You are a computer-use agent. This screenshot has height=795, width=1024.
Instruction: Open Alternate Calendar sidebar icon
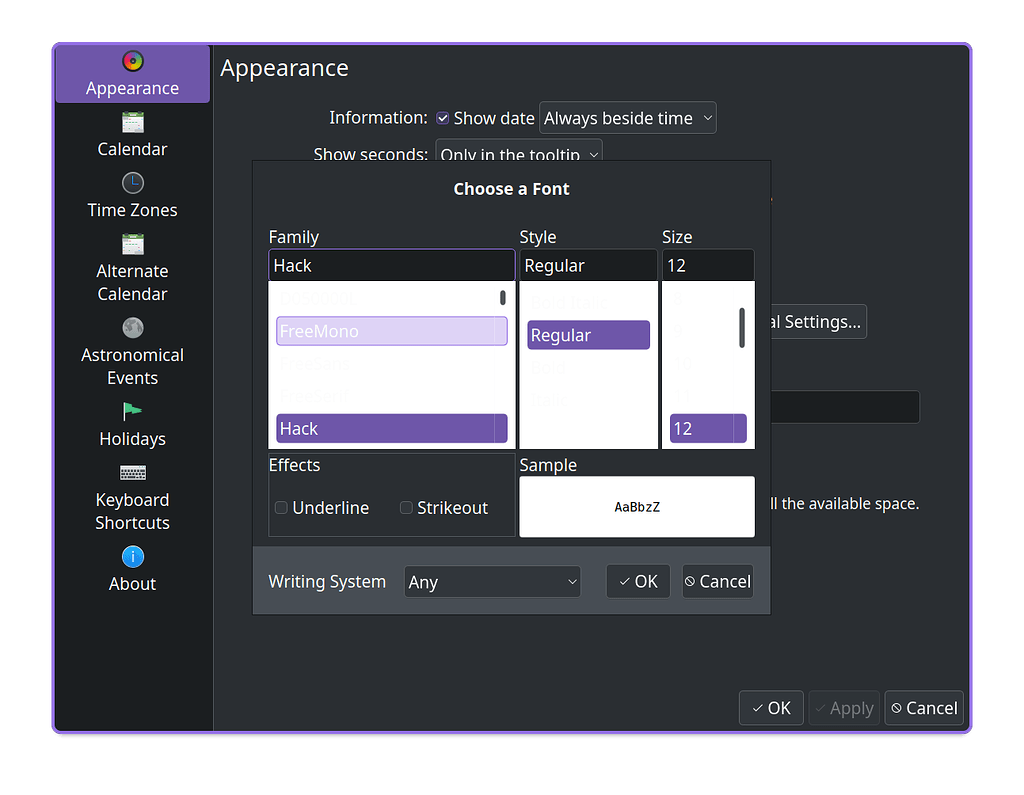(132, 245)
